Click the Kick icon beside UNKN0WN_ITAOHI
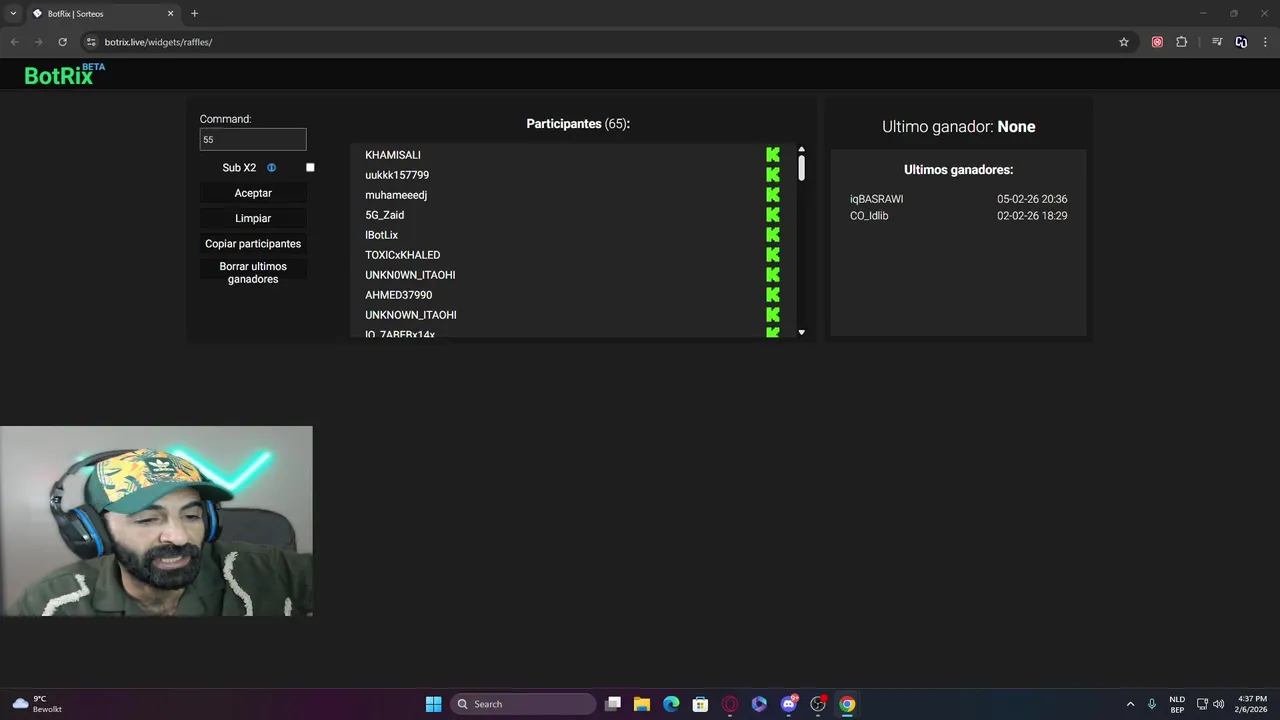 773,275
